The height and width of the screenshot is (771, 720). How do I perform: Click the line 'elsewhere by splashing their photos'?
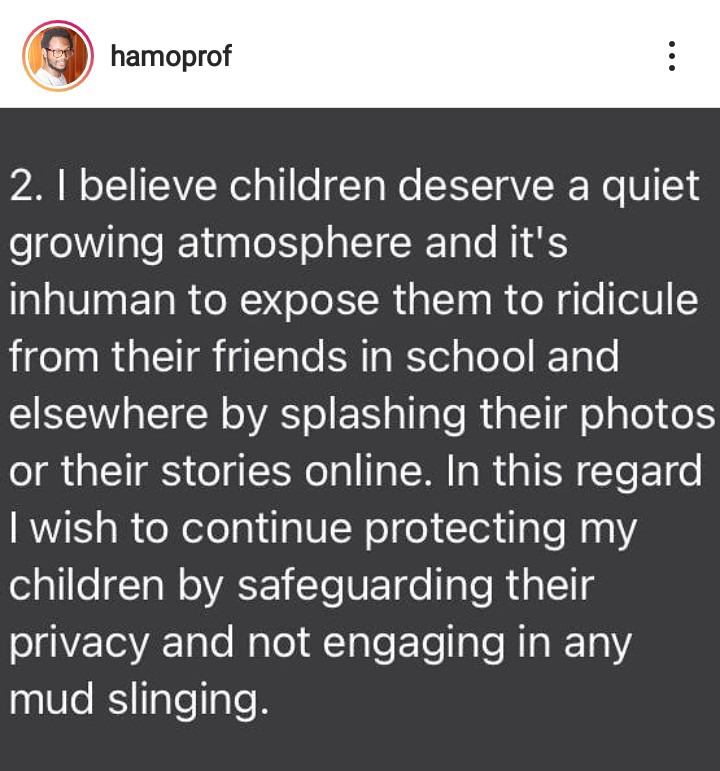pos(362,415)
